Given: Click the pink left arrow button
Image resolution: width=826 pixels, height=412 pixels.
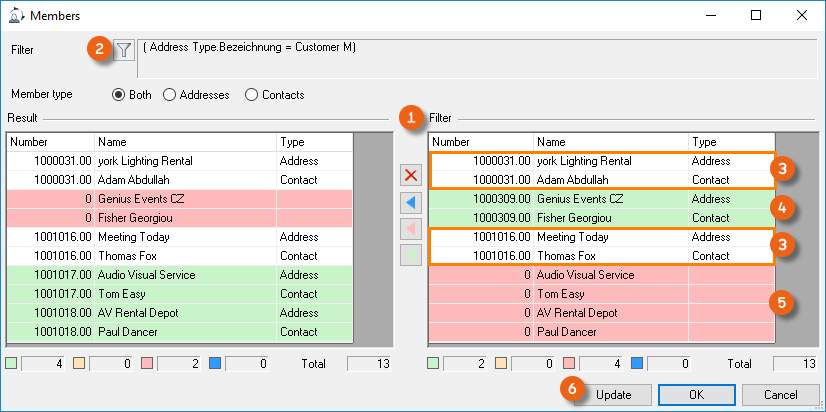Looking at the screenshot, I should 410,230.
